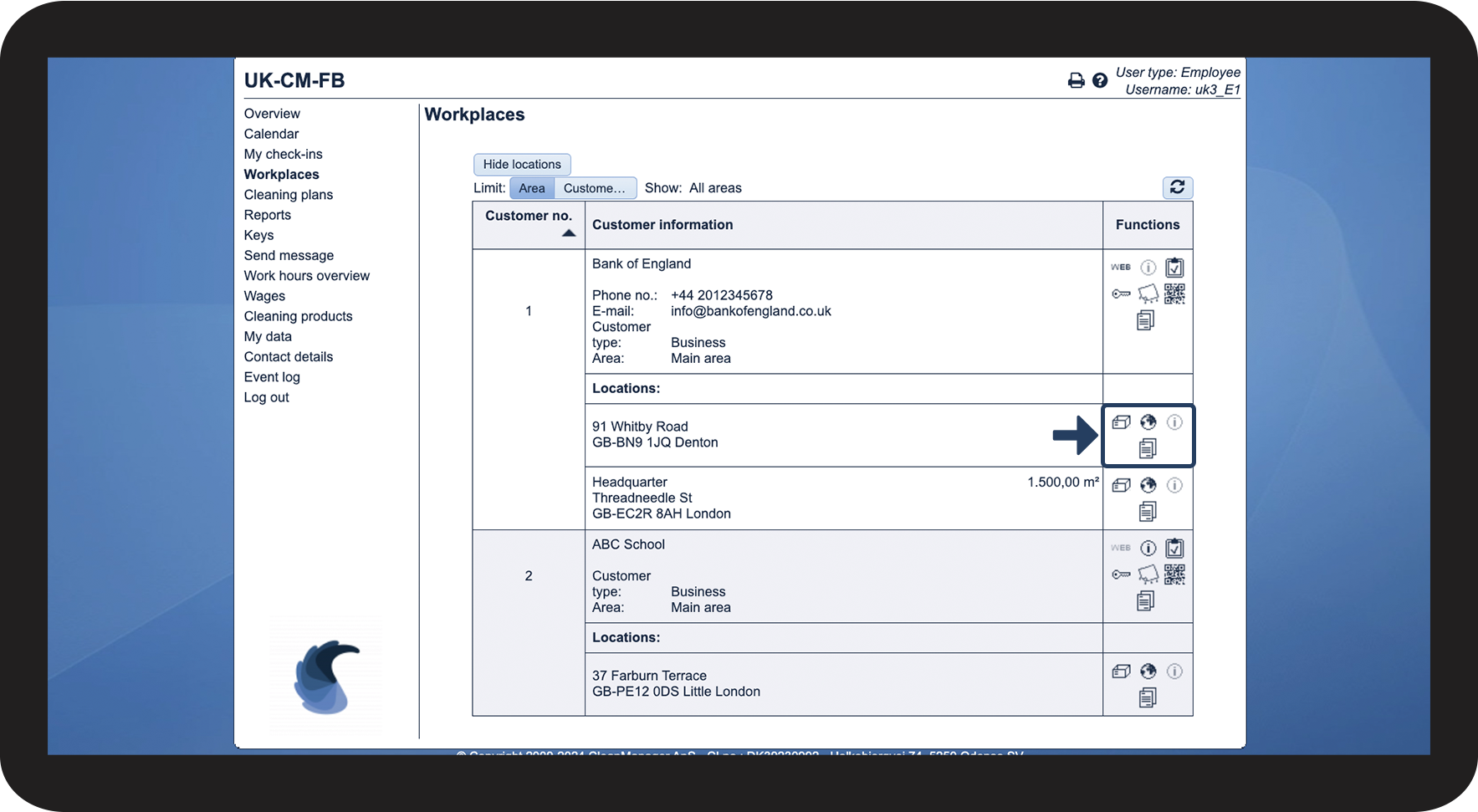1478x812 pixels.
Task: Click the info icon for ABC School
Action: point(1148,548)
